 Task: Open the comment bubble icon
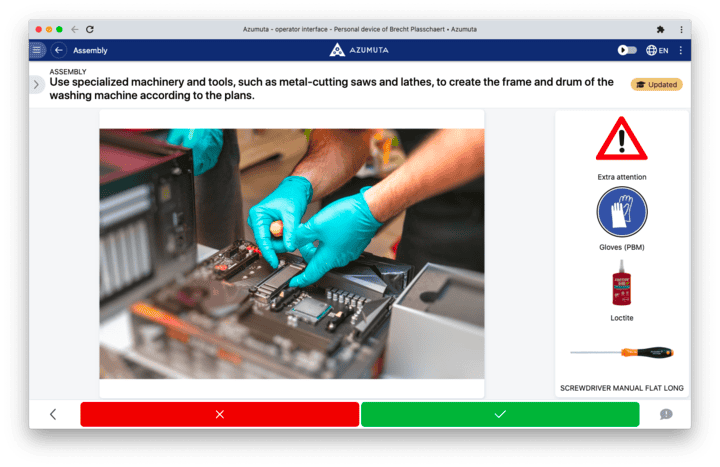click(x=666, y=414)
